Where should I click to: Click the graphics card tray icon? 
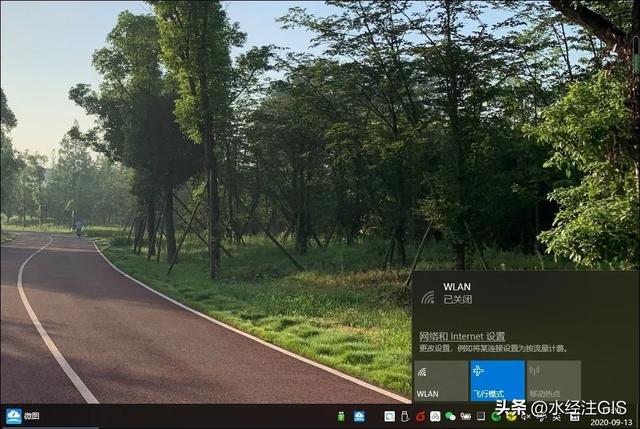[466, 417]
